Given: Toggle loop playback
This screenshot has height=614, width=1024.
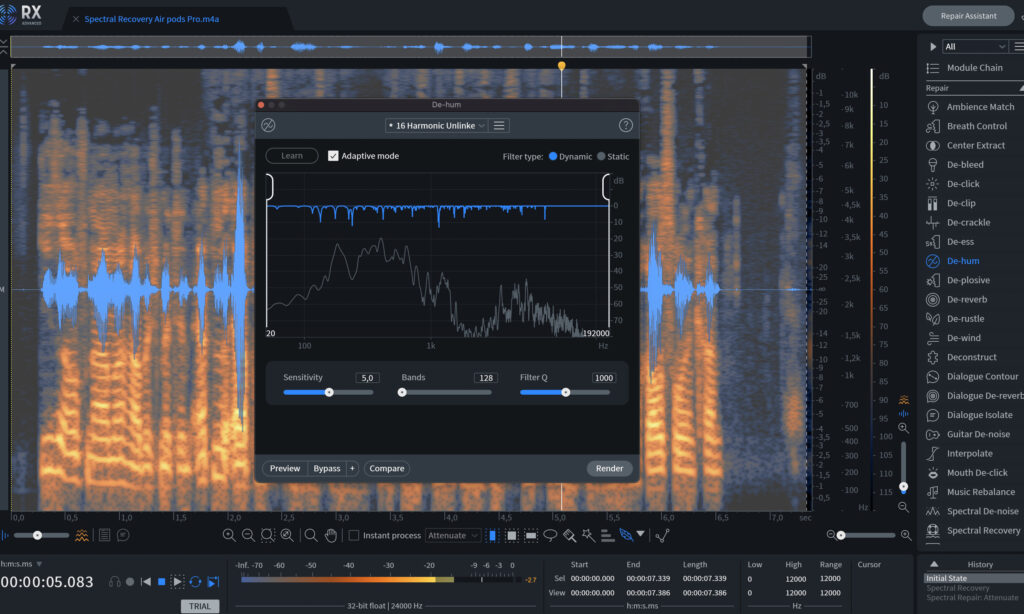Looking at the screenshot, I should pos(195,581).
